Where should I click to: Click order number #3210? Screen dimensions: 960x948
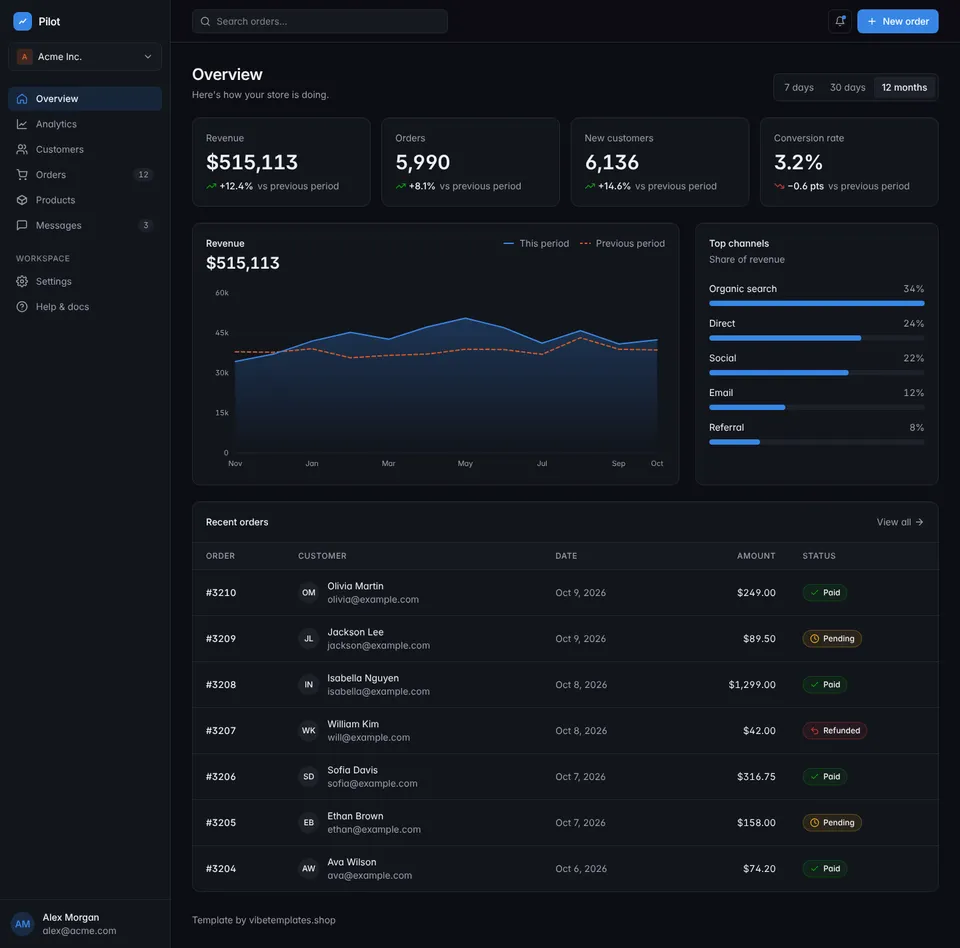click(x=221, y=593)
